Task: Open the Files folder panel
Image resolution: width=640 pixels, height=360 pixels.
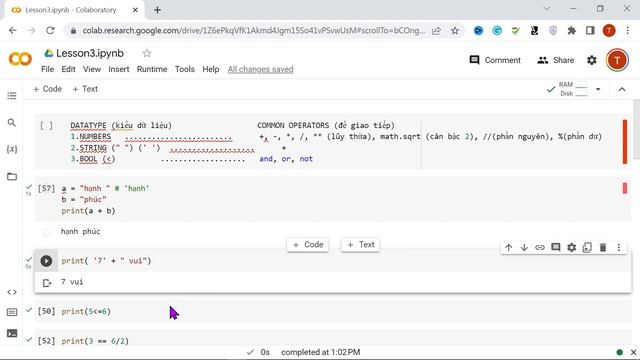Action: coord(12,176)
